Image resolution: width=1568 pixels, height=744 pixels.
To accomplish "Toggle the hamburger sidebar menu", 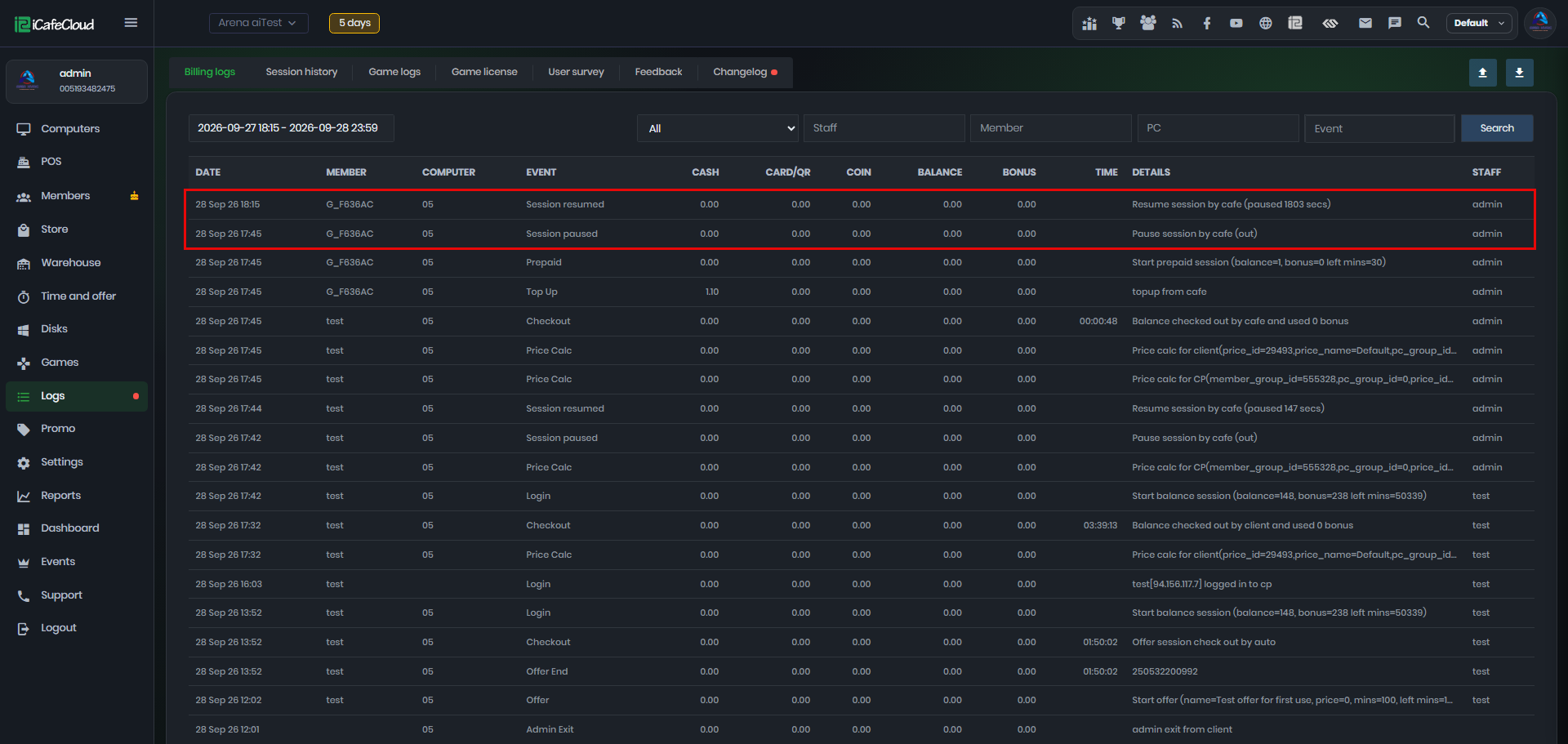I will [131, 23].
